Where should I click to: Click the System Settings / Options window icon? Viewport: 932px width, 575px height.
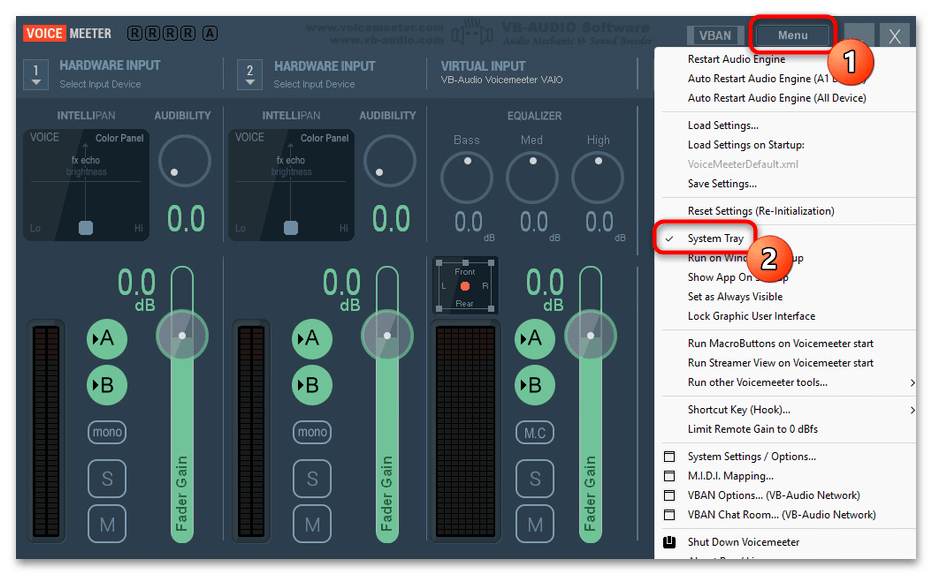pos(670,457)
